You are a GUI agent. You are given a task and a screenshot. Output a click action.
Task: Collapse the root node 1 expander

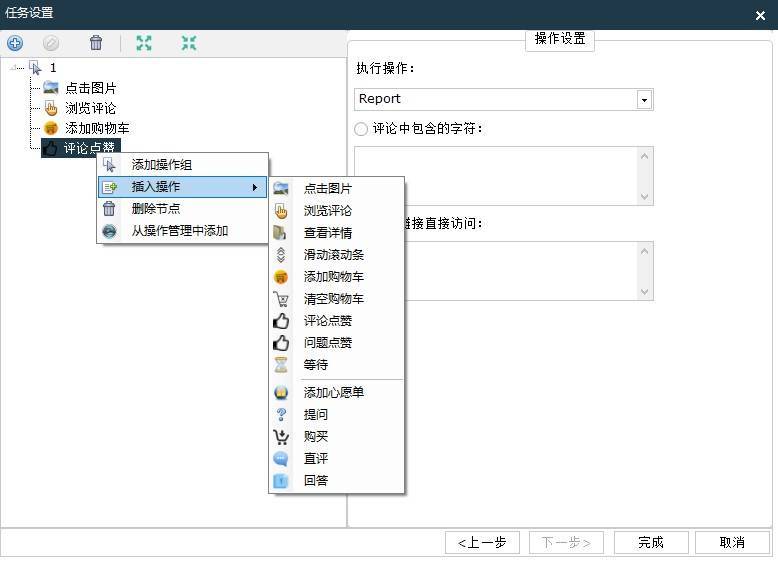[x=13, y=67]
